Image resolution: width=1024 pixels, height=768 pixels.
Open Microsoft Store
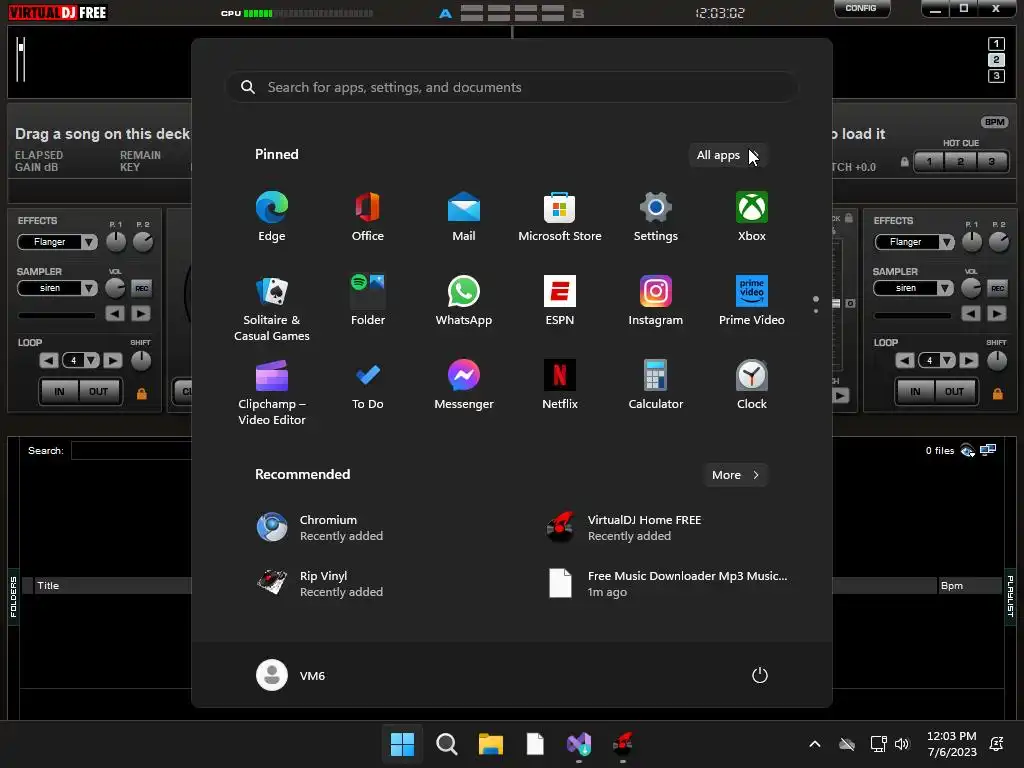click(x=560, y=217)
